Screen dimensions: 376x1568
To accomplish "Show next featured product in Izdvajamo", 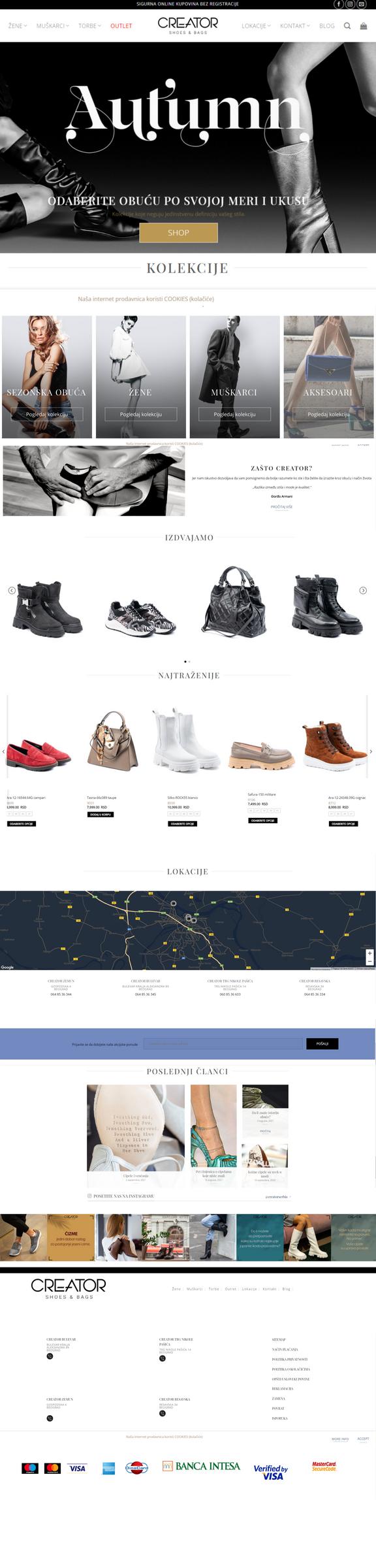I will tap(363, 590).
